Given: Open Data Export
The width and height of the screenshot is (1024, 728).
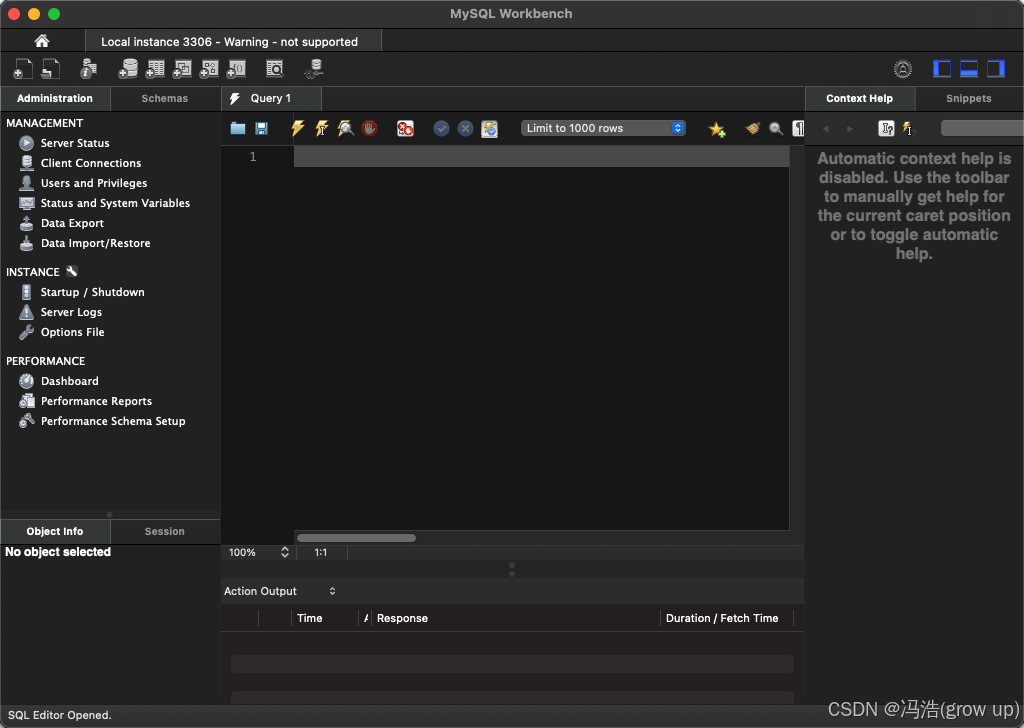Looking at the screenshot, I should click(72, 223).
